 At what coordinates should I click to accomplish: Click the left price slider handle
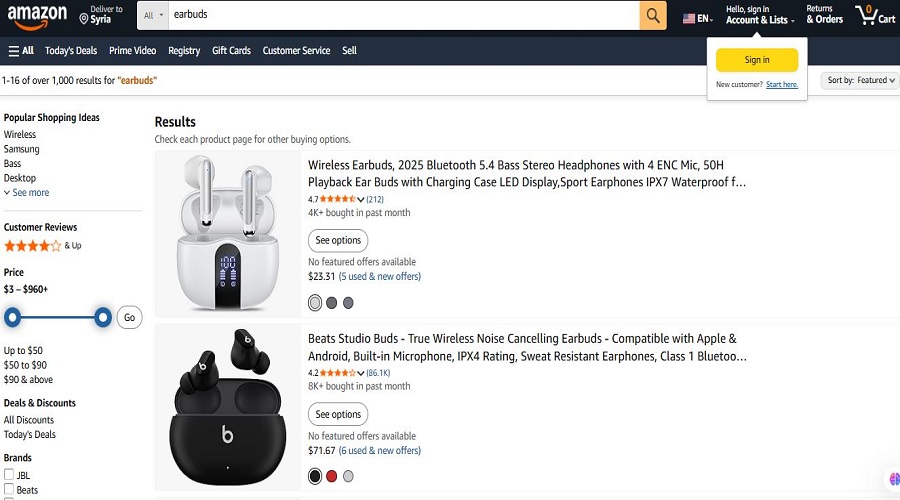[12, 318]
